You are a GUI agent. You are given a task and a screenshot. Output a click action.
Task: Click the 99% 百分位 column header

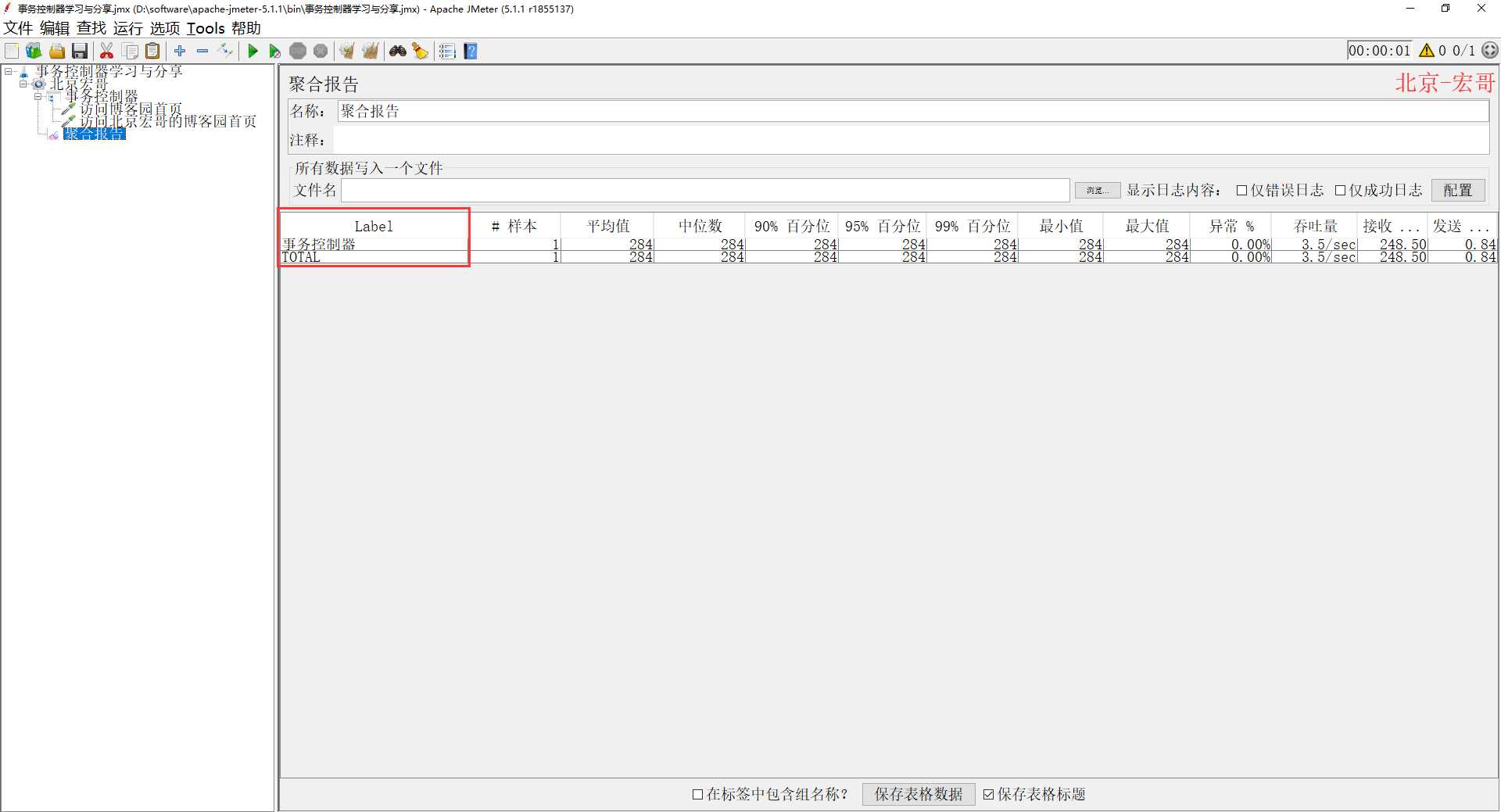tap(972, 226)
